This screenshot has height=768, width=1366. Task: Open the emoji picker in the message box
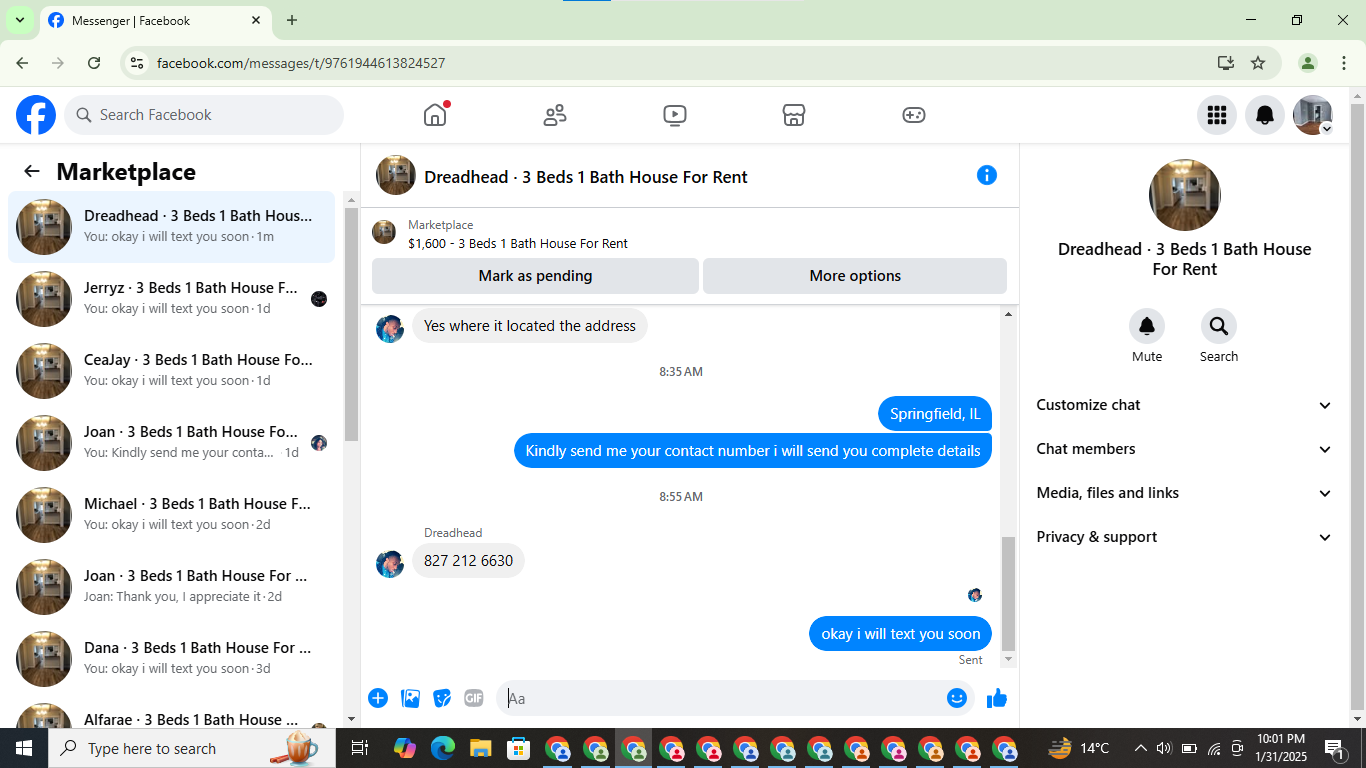[x=957, y=698]
